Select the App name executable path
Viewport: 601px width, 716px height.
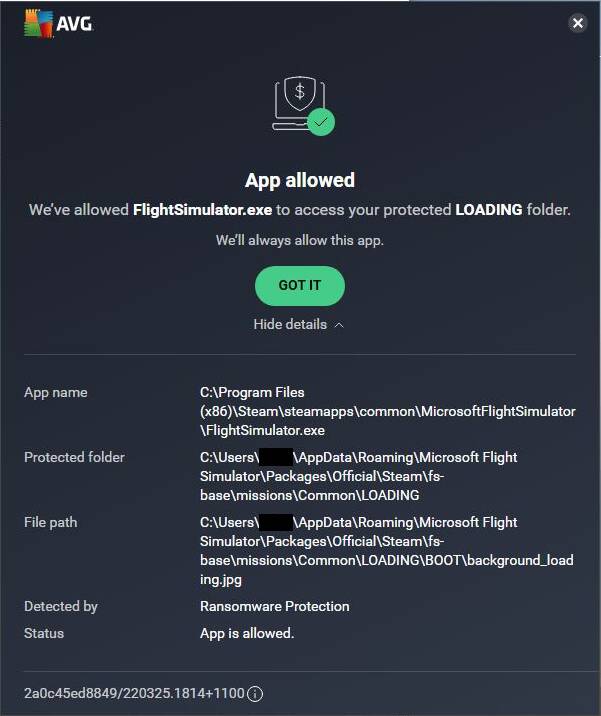pos(387,411)
